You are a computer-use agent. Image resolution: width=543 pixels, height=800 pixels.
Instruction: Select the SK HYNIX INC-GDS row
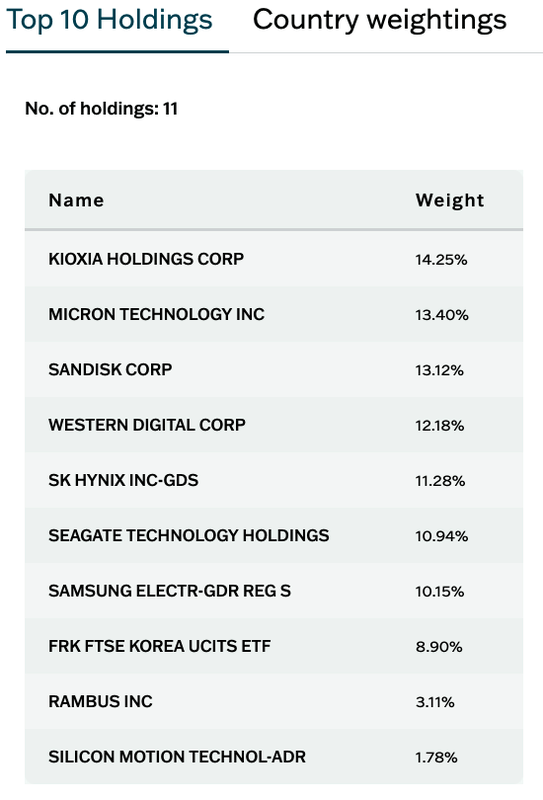click(274, 480)
